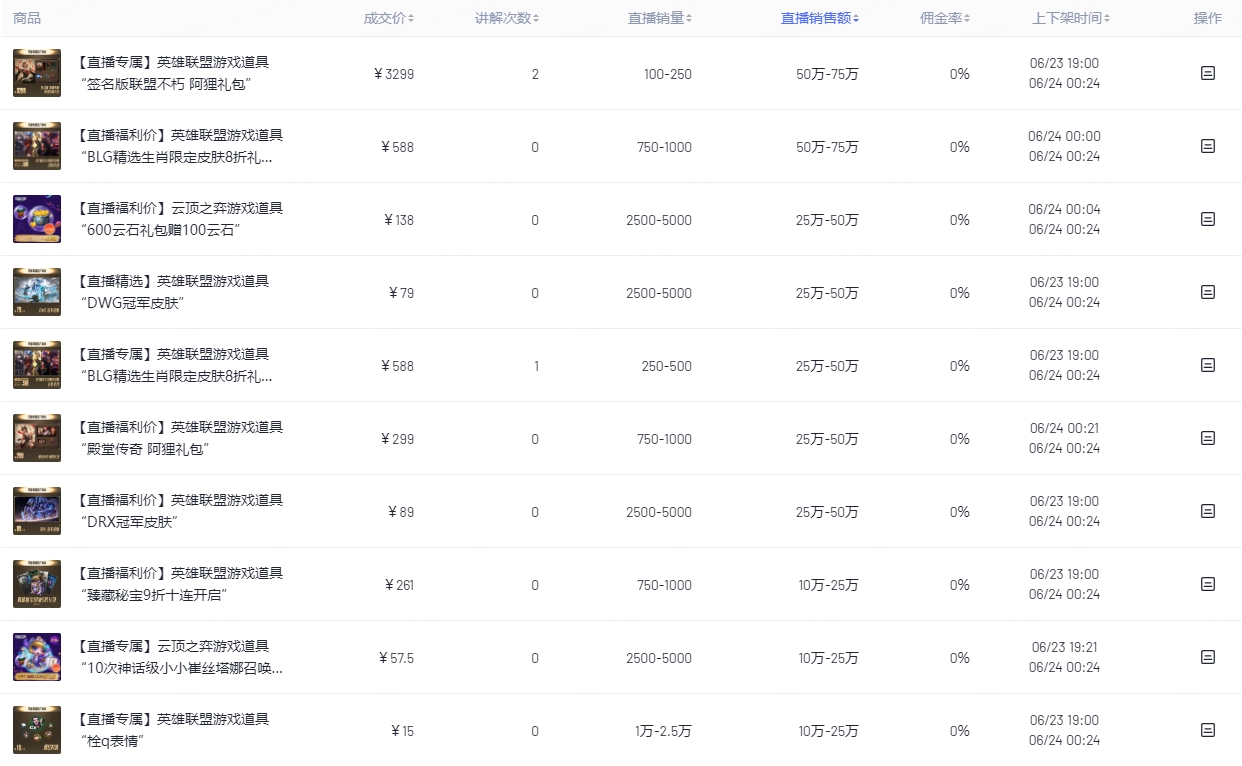The height and width of the screenshot is (766, 1242).
Task: Open details icon for 栓q表情 row
Action: pos(1207,730)
